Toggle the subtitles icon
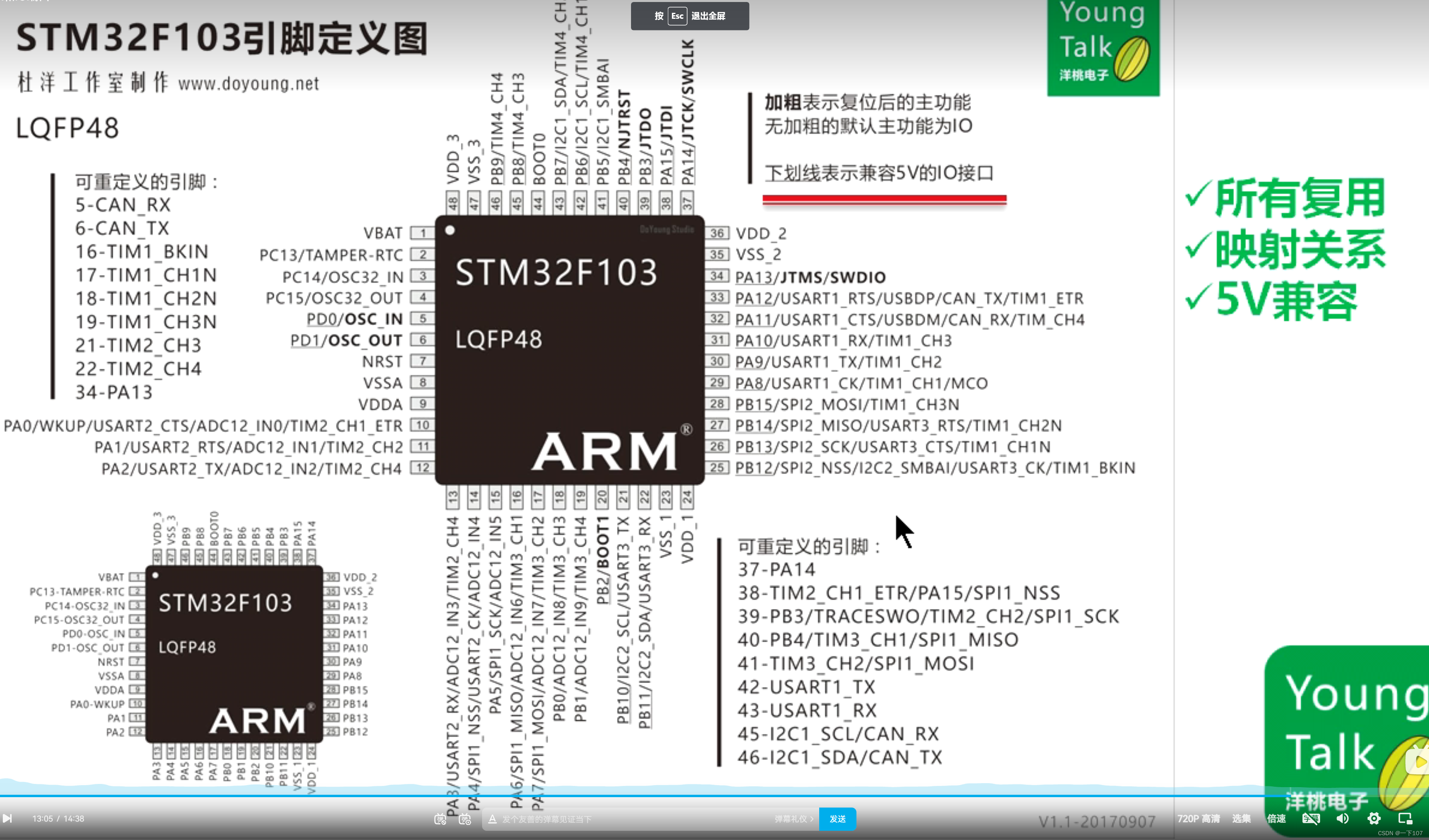 [1311, 818]
